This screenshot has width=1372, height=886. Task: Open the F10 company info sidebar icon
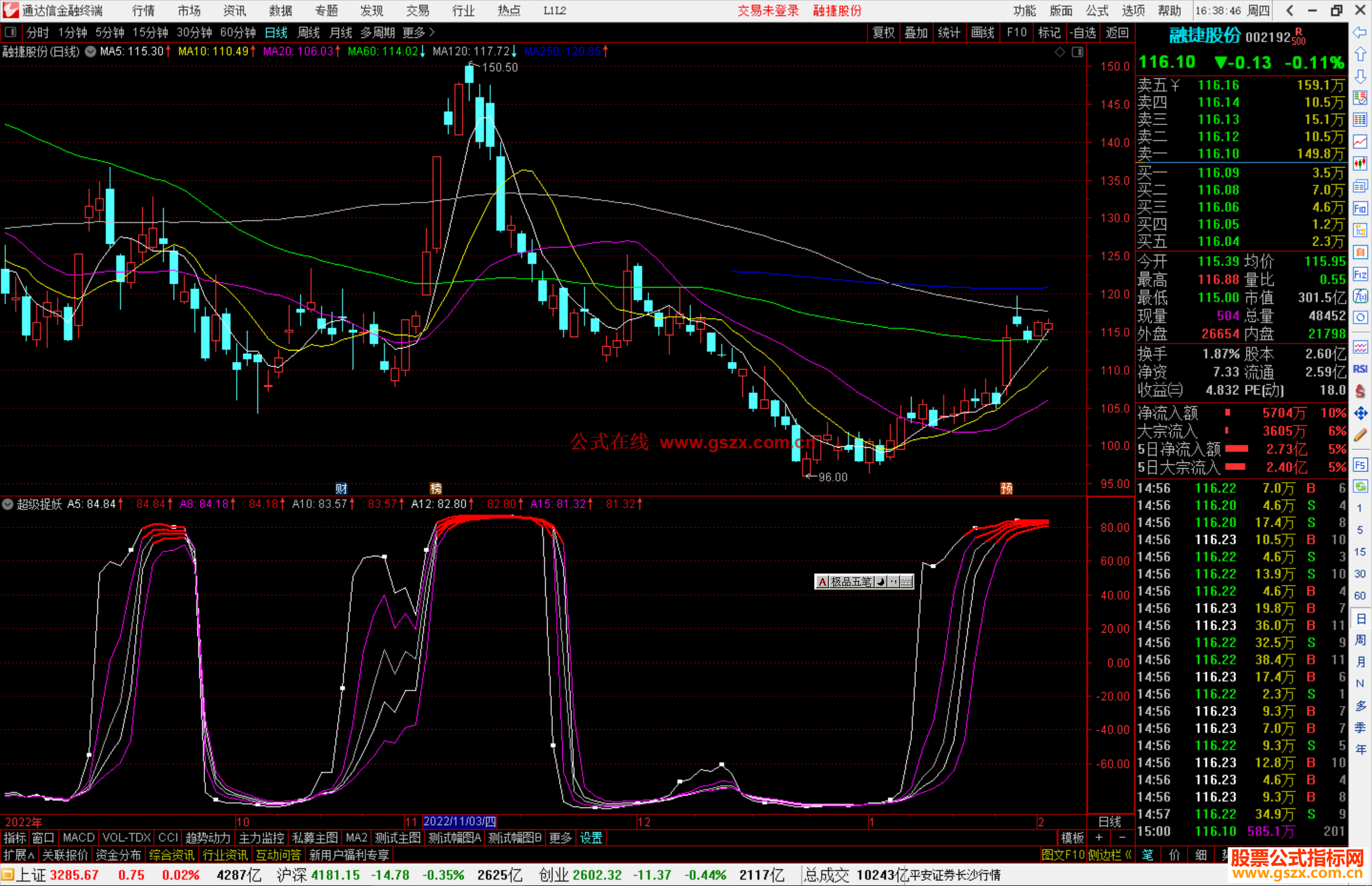point(1360,209)
